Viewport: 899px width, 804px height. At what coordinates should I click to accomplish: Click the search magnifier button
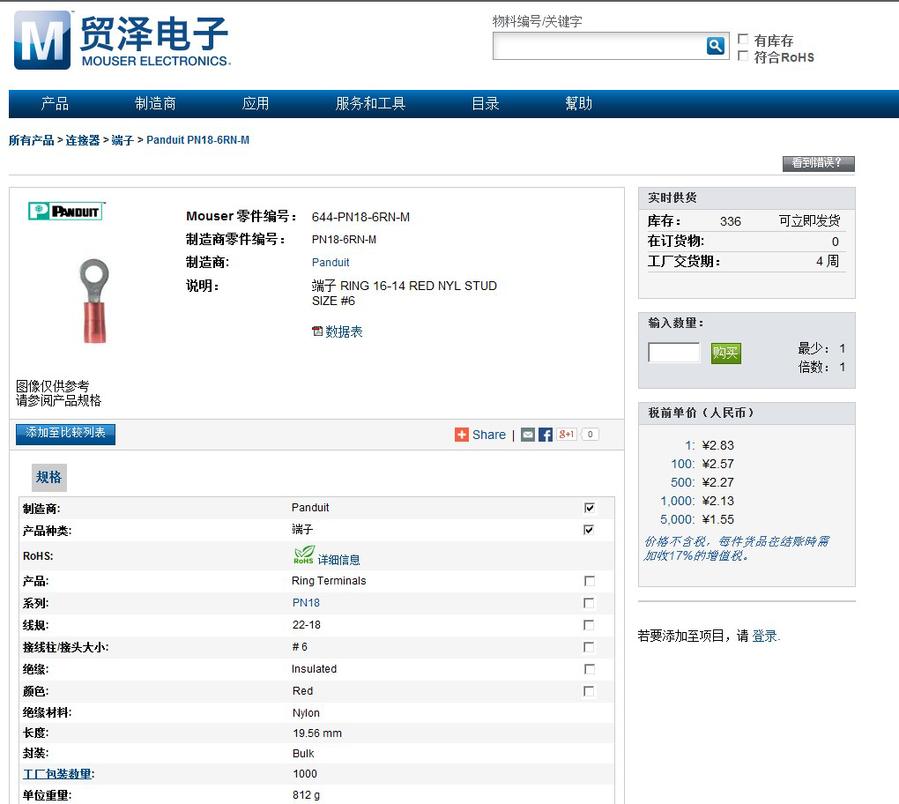click(x=715, y=46)
